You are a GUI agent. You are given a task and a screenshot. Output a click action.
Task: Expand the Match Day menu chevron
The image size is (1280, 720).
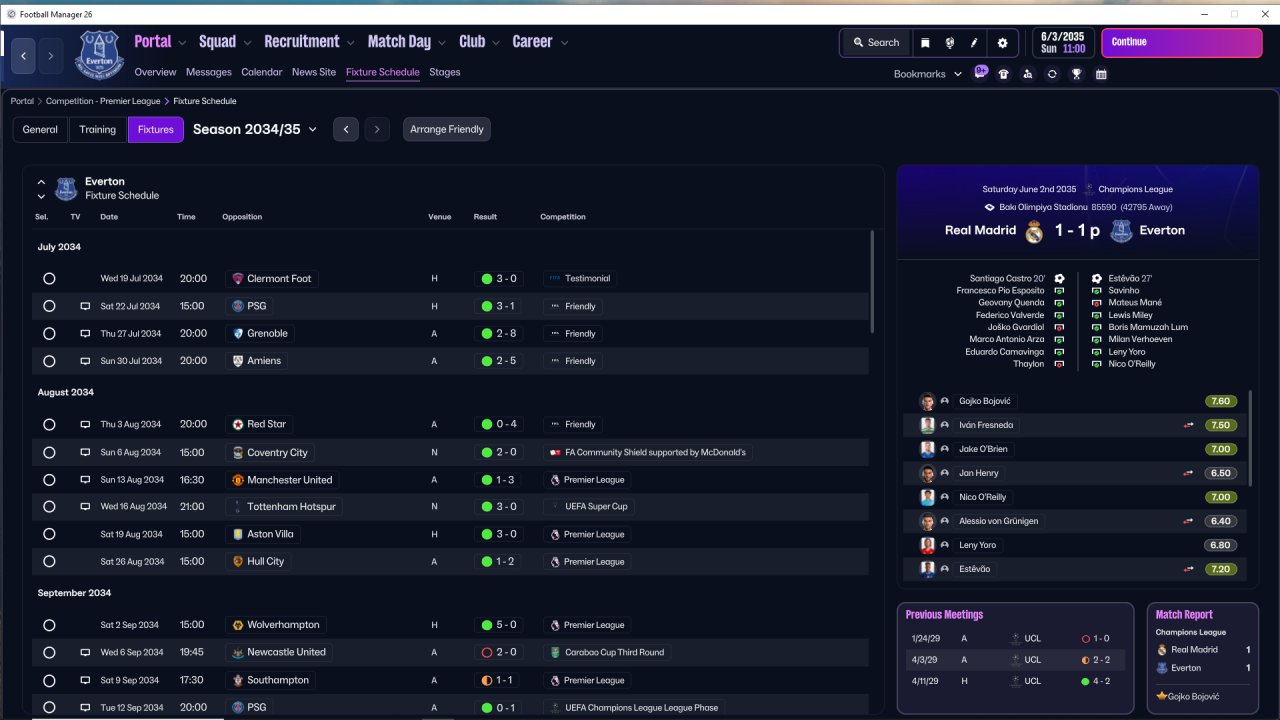pos(442,43)
